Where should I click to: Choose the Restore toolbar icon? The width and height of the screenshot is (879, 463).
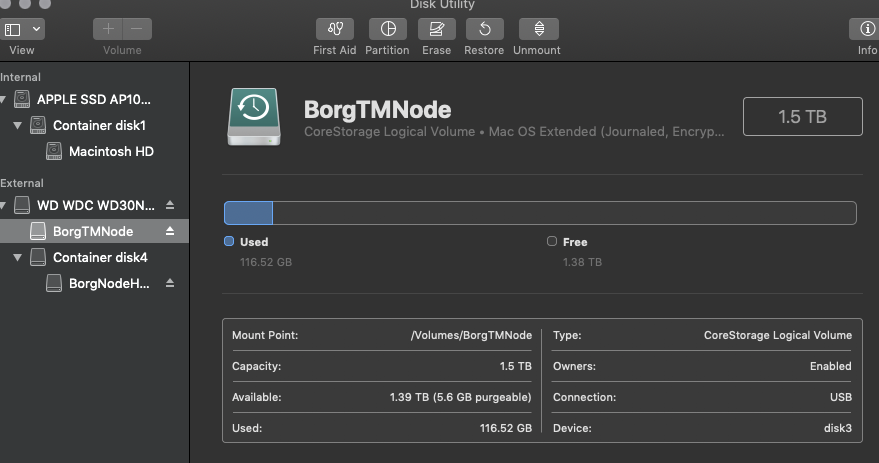[484, 29]
